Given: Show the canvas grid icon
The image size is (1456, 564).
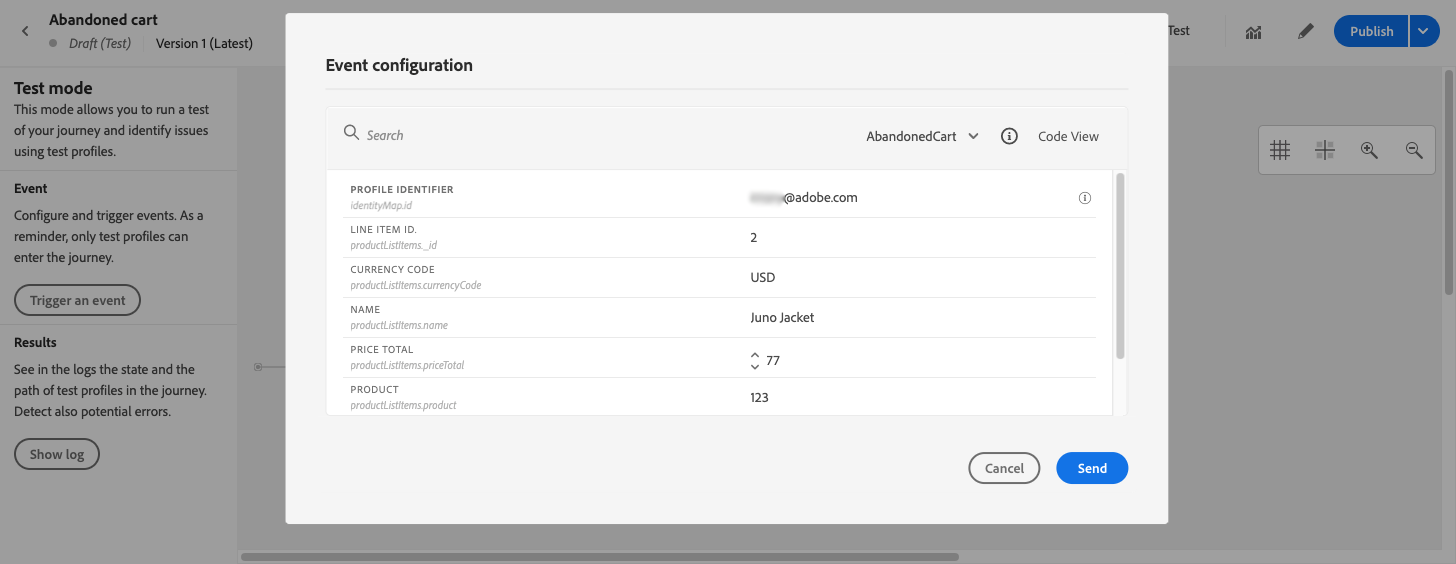Looking at the screenshot, I should [x=1279, y=150].
